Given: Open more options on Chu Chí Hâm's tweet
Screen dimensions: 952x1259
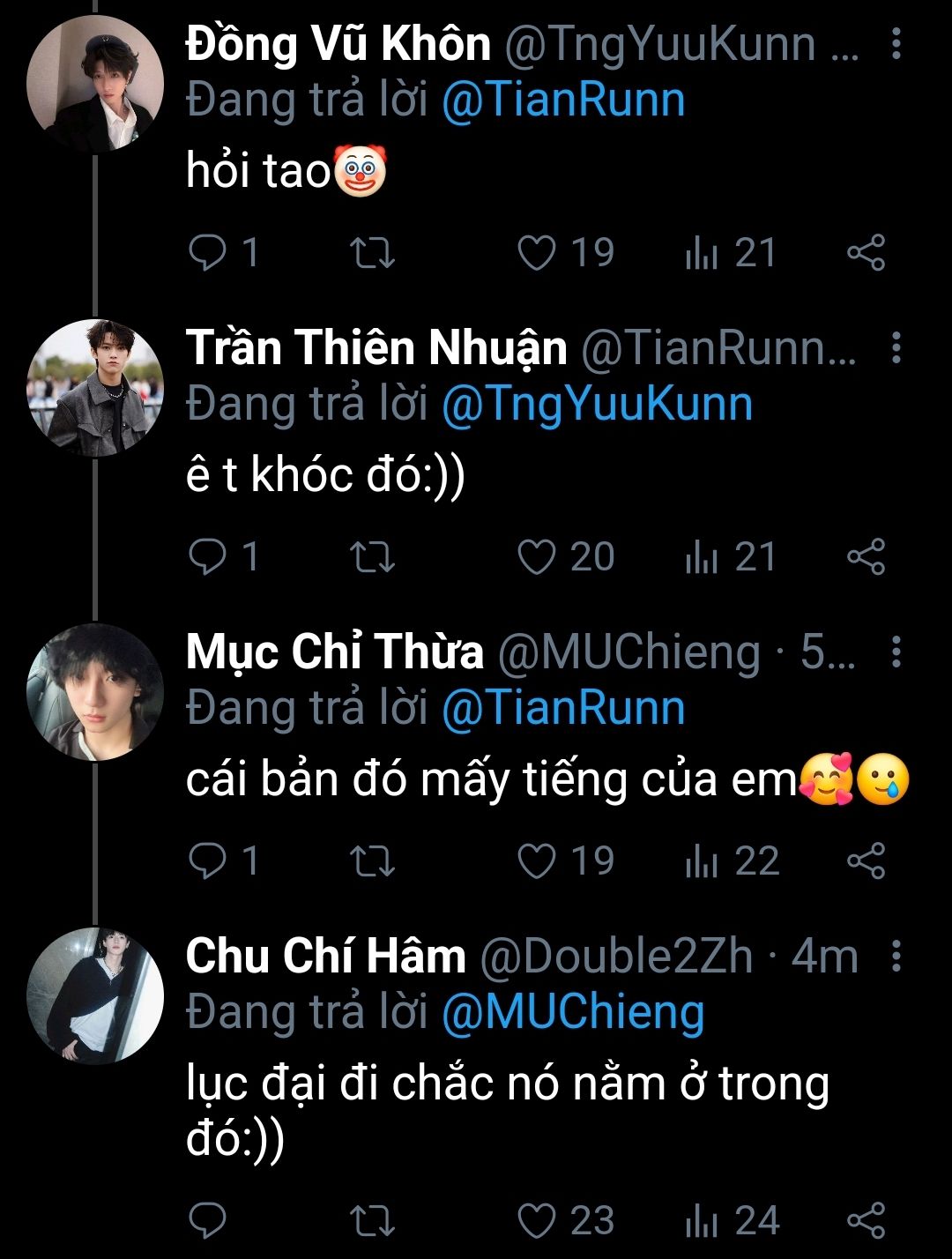Looking at the screenshot, I should 896,957.
